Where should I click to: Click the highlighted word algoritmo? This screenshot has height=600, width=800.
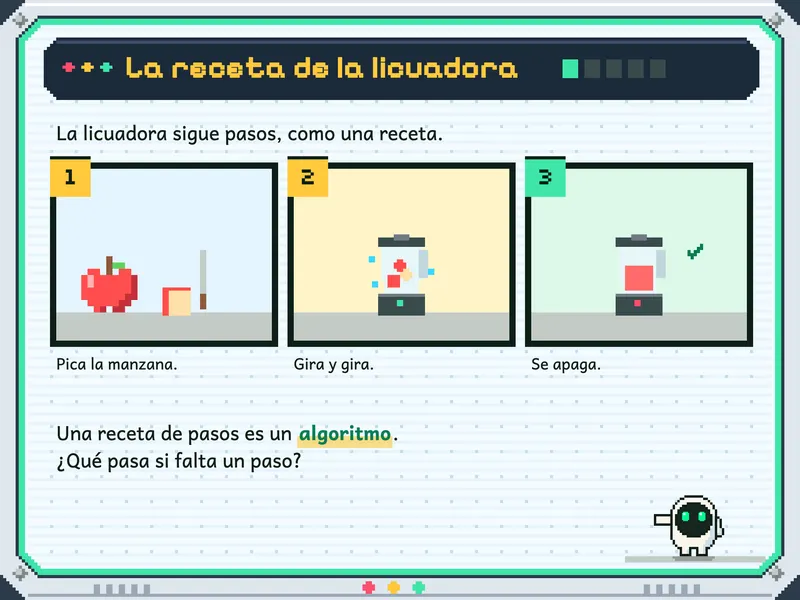pyautogui.click(x=345, y=434)
